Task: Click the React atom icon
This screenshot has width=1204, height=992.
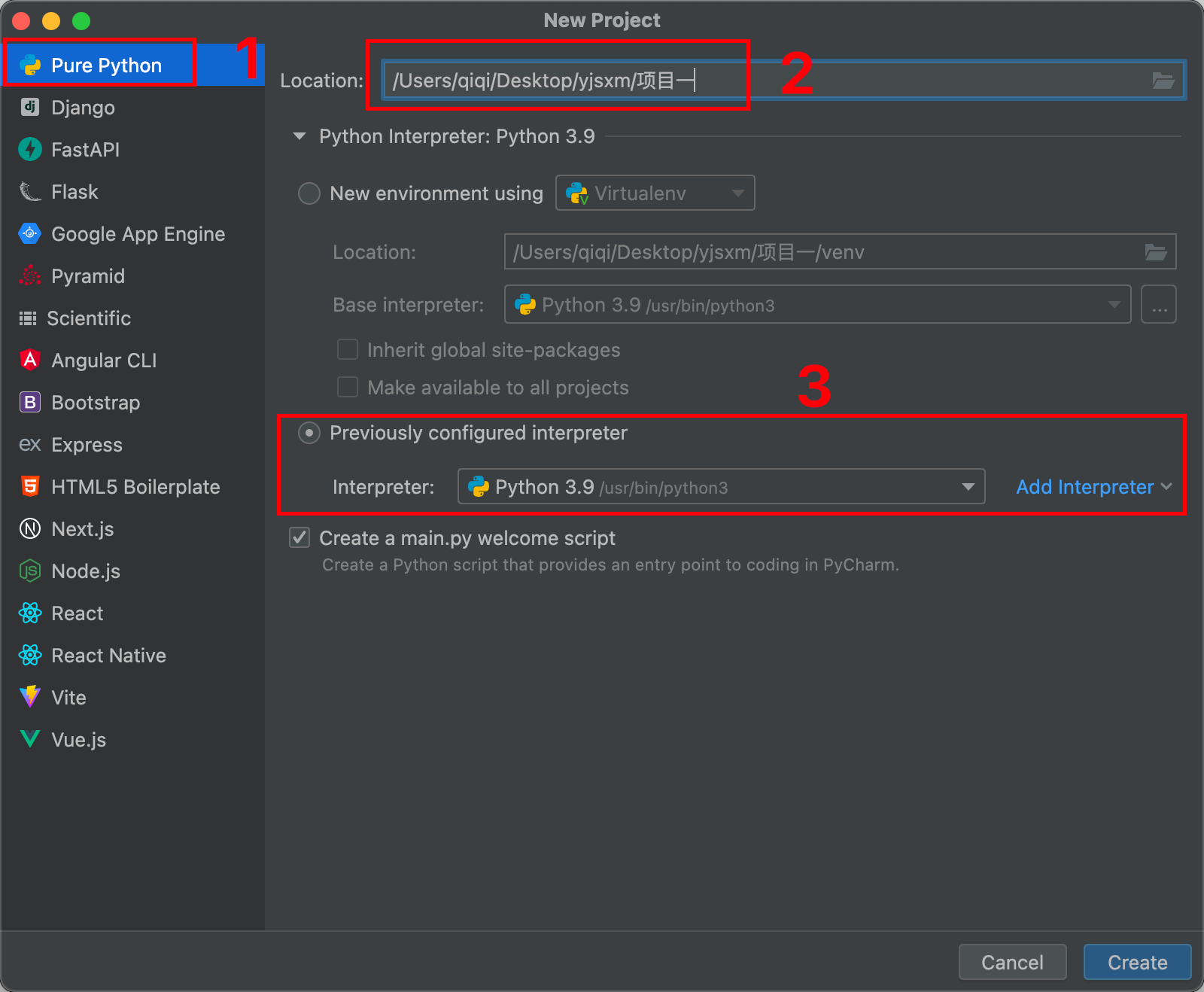Action: pos(30,613)
